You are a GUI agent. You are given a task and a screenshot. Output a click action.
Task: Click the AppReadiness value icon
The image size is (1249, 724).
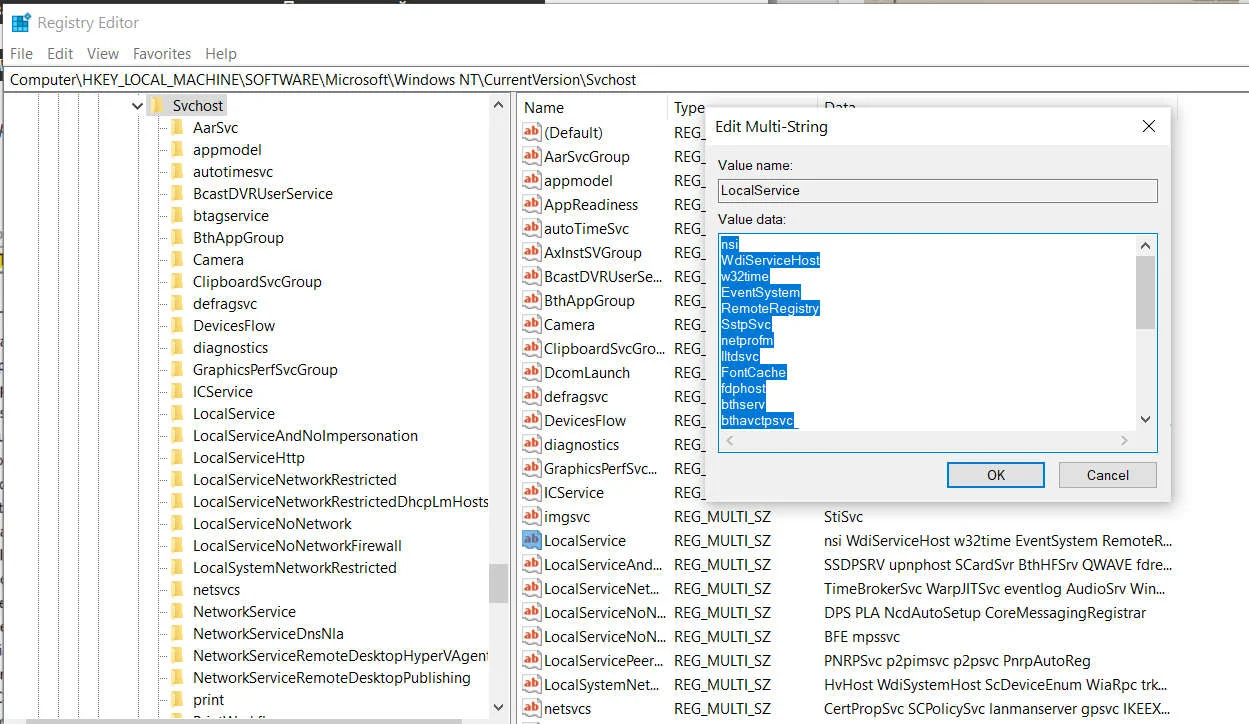click(x=531, y=204)
